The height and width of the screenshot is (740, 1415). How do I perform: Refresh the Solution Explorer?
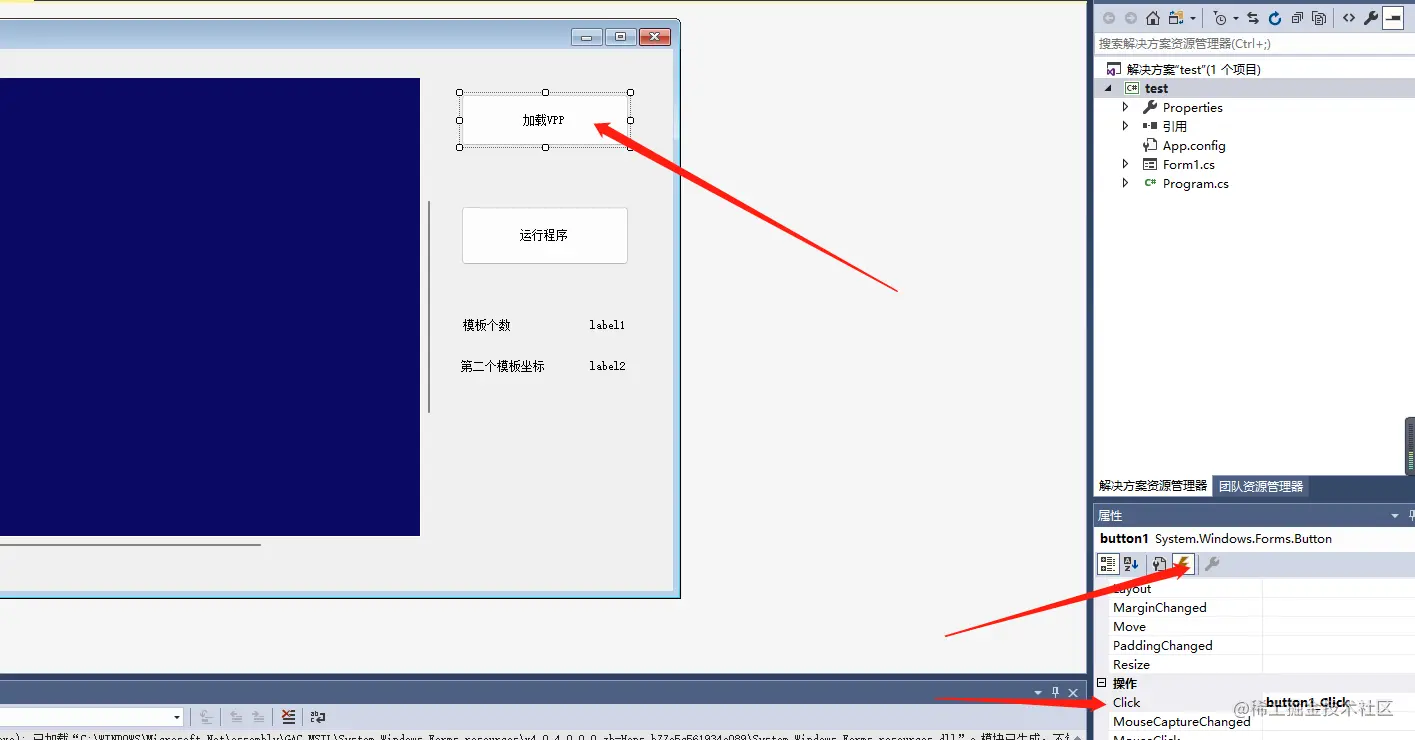(x=1275, y=18)
